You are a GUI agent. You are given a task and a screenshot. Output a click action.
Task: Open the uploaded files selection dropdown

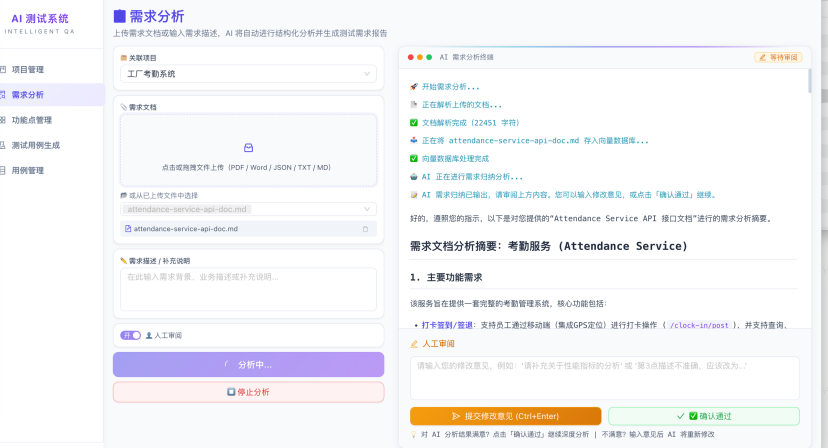pyautogui.click(x=248, y=209)
